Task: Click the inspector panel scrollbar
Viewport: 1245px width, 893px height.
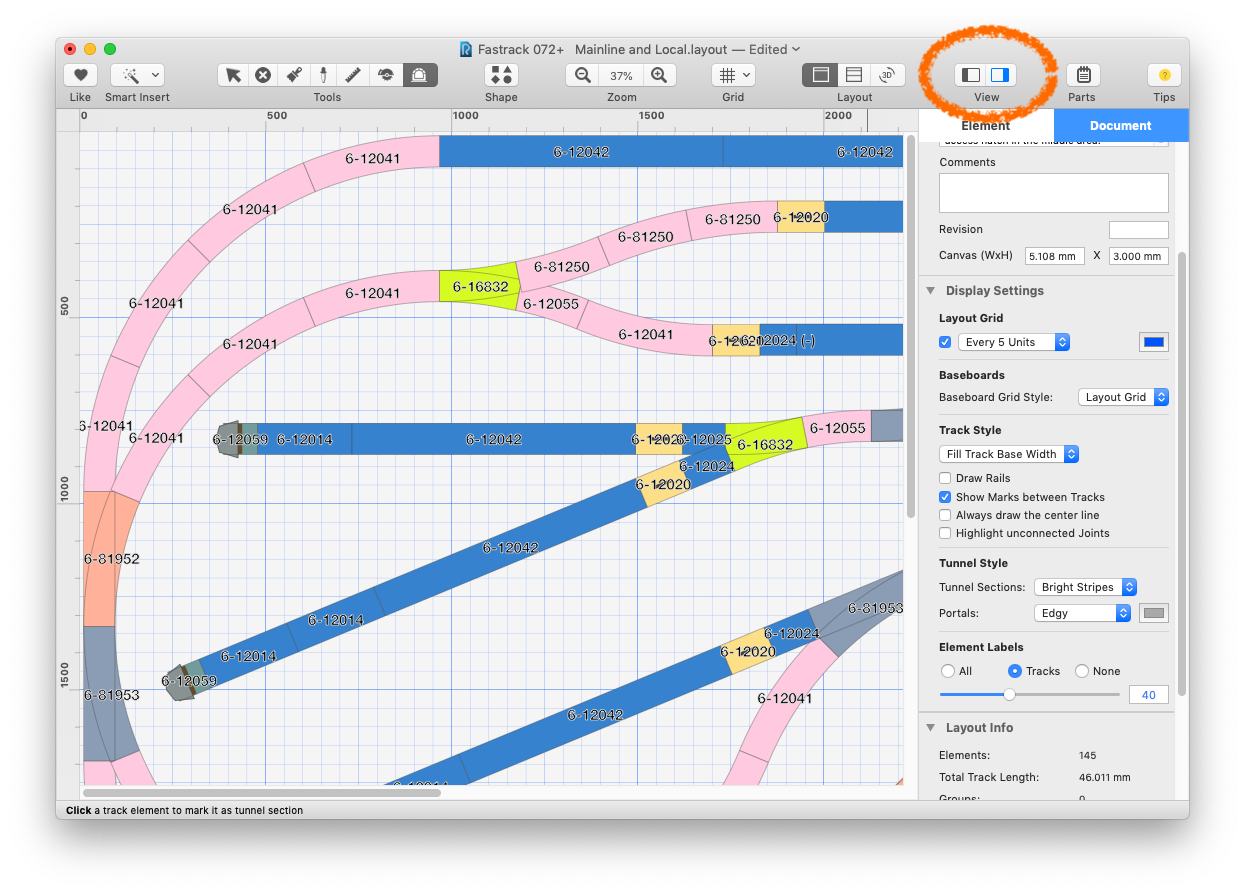Action: point(1182,474)
